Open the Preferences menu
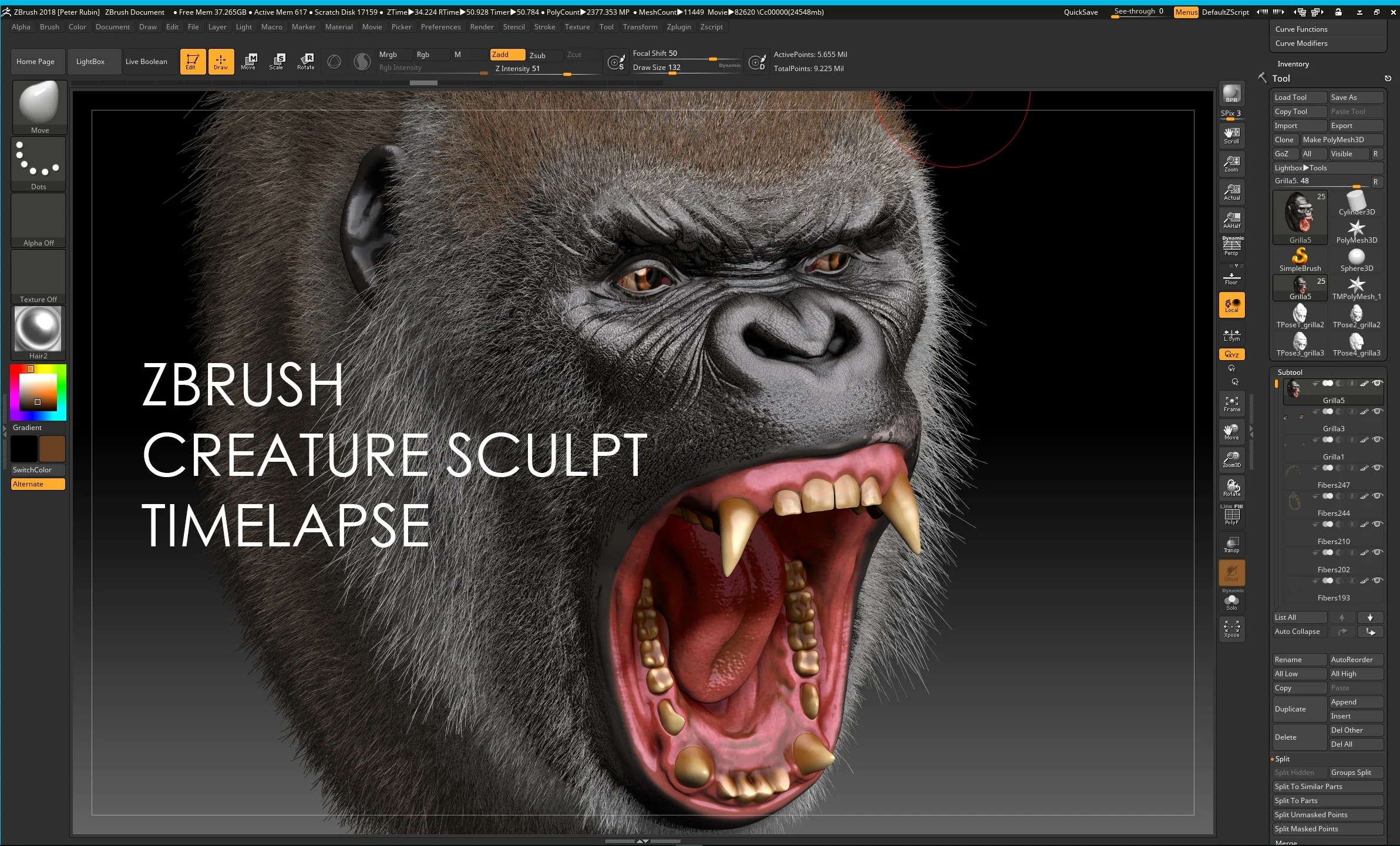The width and height of the screenshot is (1400, 846). pos(440,27)
